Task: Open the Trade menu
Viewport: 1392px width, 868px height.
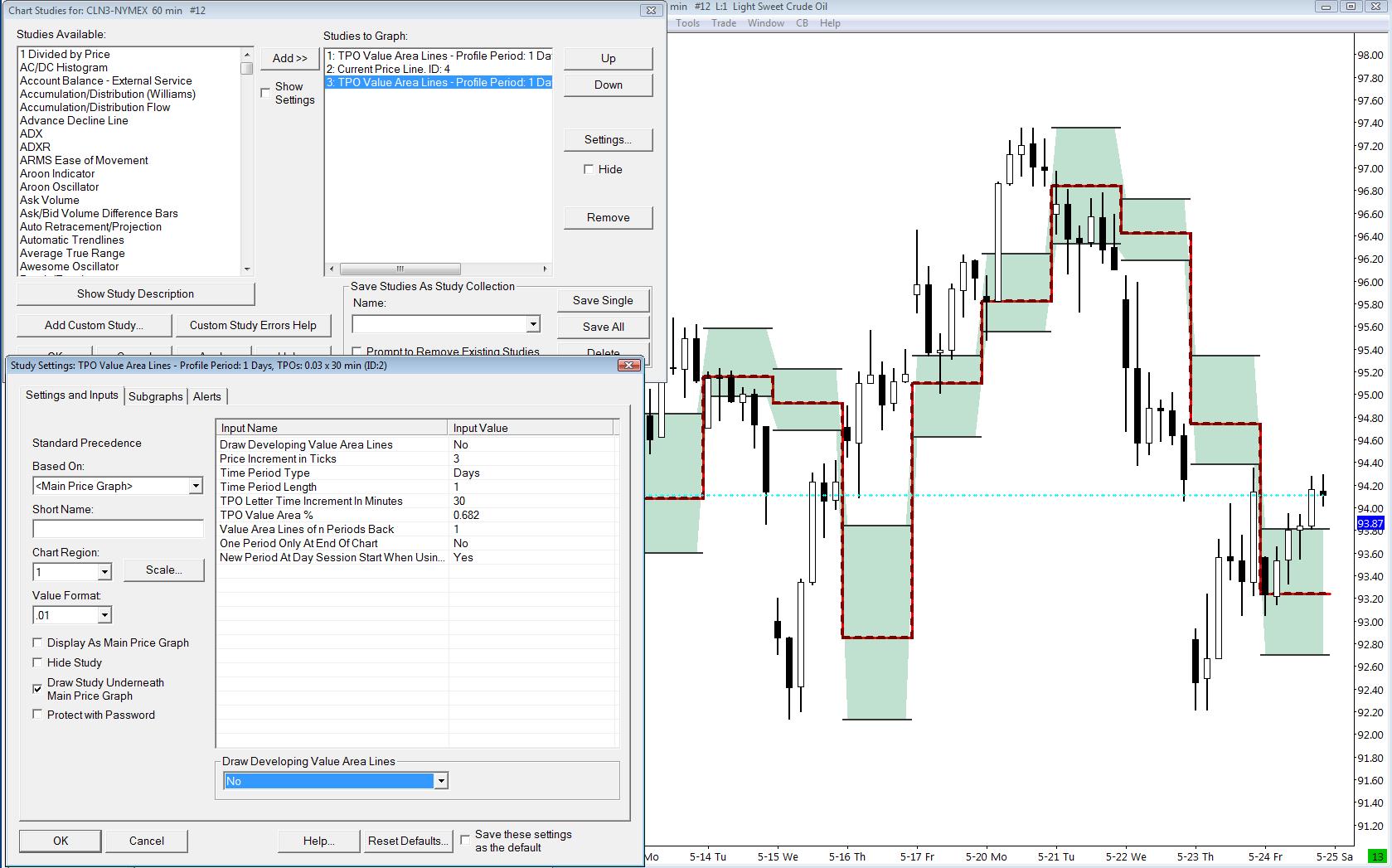Action: coord(724,23)
